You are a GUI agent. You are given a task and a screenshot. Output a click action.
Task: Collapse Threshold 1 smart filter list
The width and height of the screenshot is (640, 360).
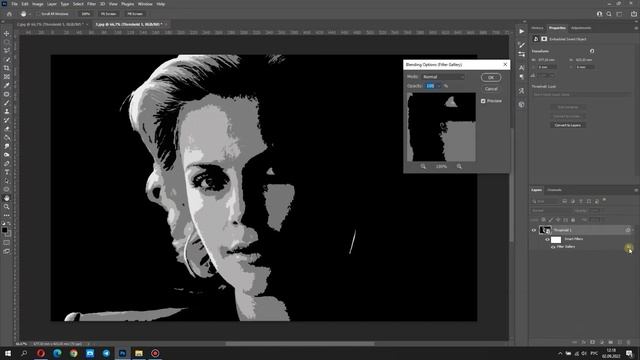(633, 230)
